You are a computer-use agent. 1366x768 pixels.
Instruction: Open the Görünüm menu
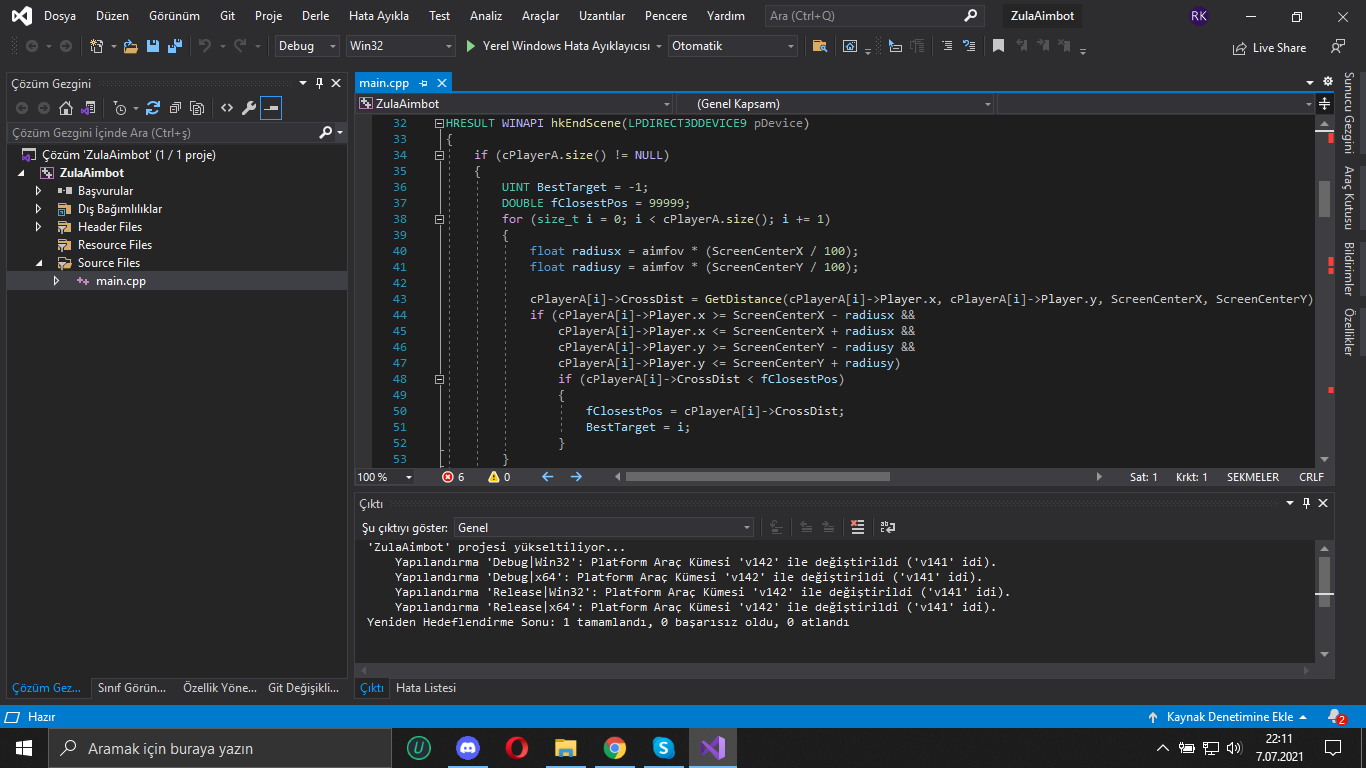point(174,16)
